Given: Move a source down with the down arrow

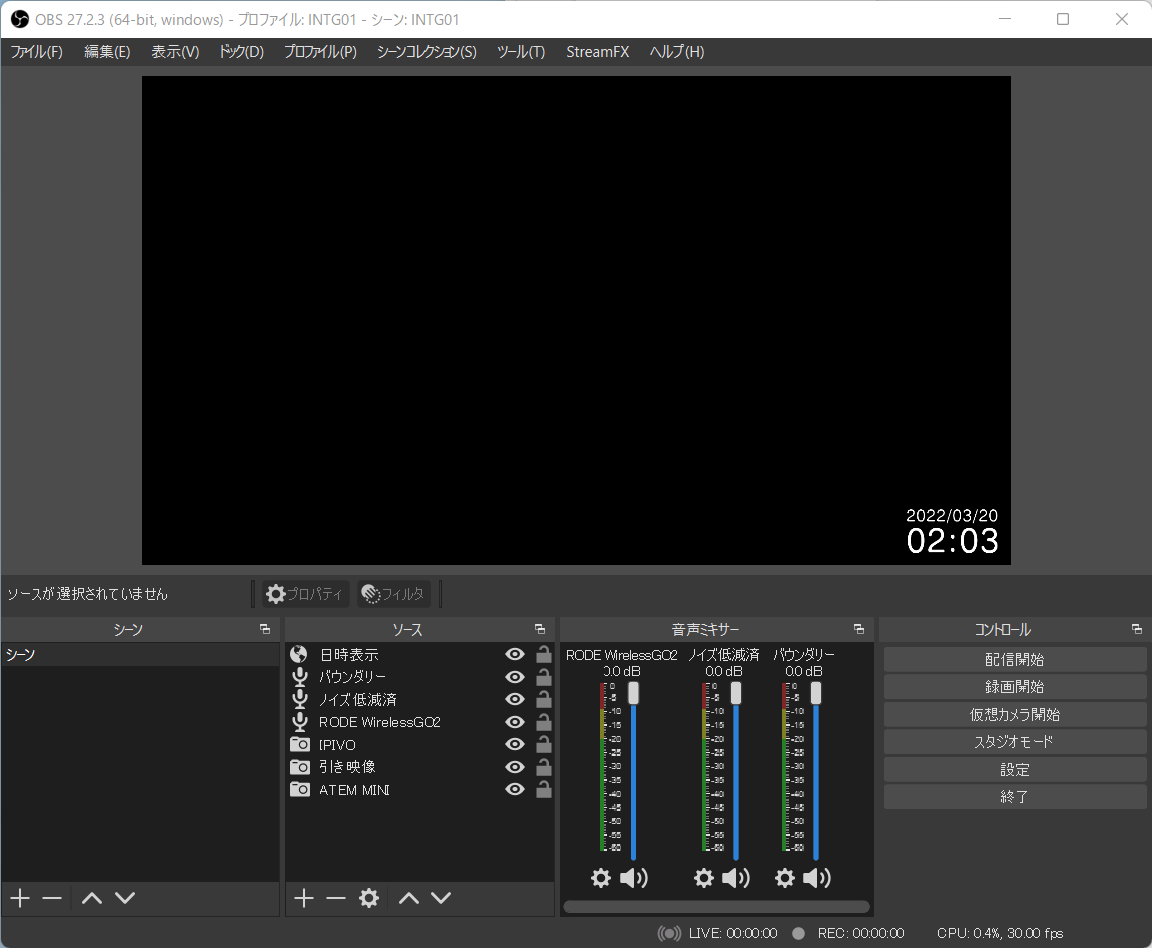Looking at the screenshot, I should tap(441, 898).
